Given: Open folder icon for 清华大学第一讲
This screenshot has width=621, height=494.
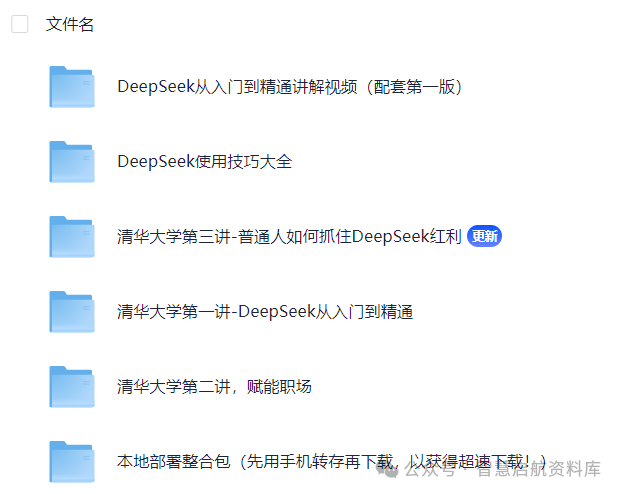Looking at the screenshot, I should [x=72, y=311].
